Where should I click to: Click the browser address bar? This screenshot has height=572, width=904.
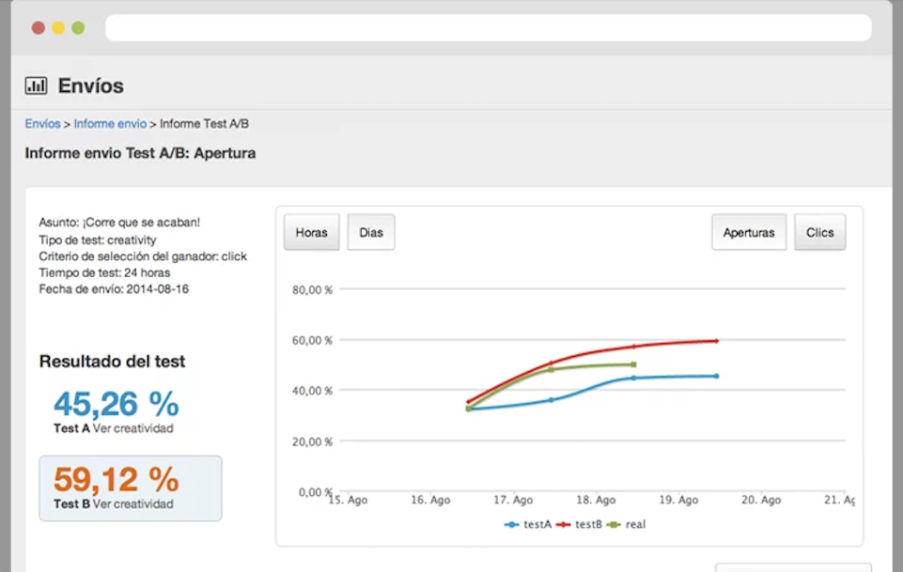coord(488,28)
